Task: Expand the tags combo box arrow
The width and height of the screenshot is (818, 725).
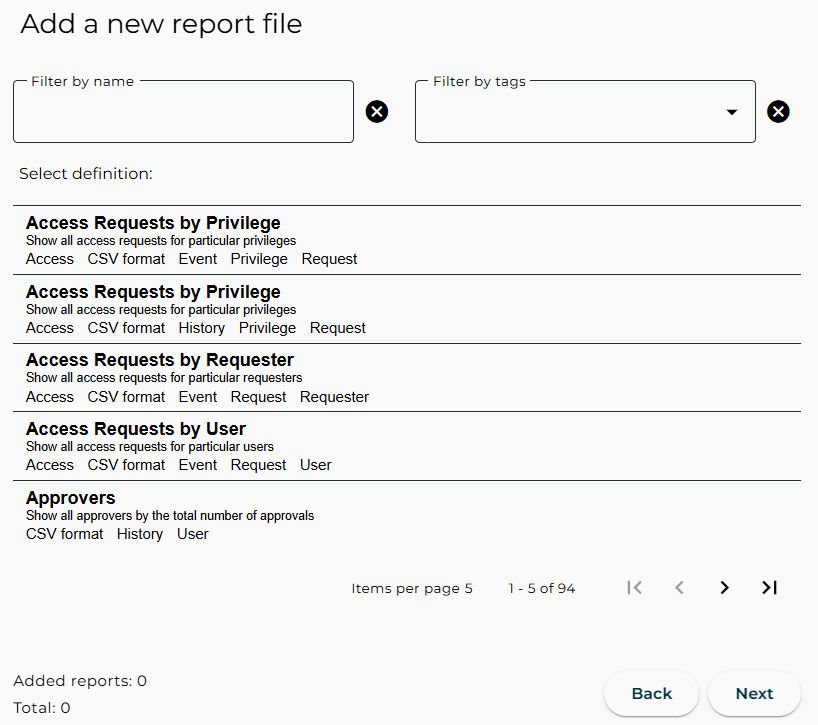Action: point(732,111)
